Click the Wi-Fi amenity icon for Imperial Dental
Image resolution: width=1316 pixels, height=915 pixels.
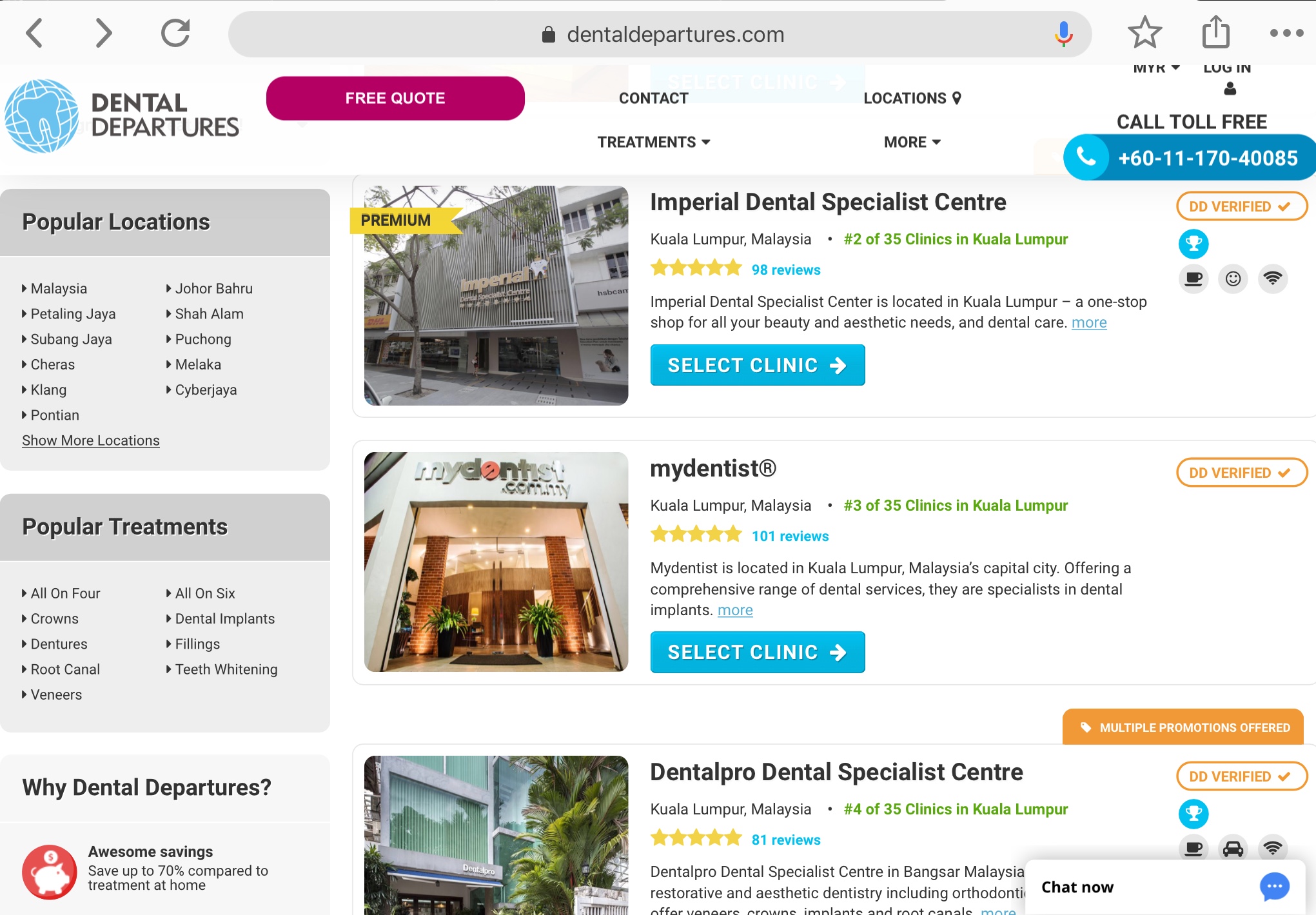pos(1272,279)
